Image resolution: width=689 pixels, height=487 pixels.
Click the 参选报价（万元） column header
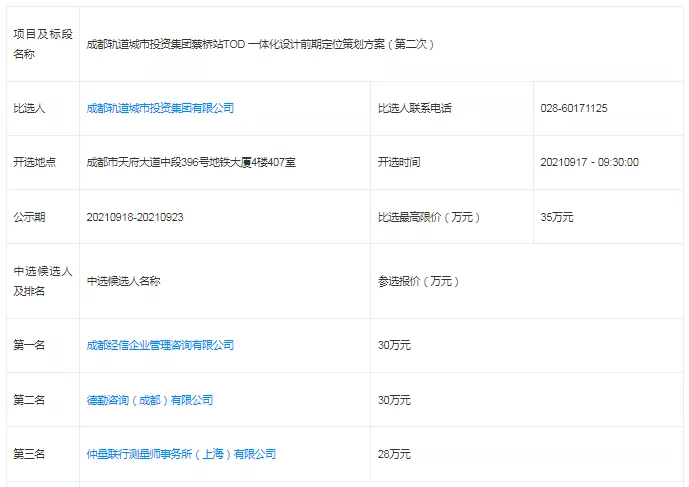[418, 281]
